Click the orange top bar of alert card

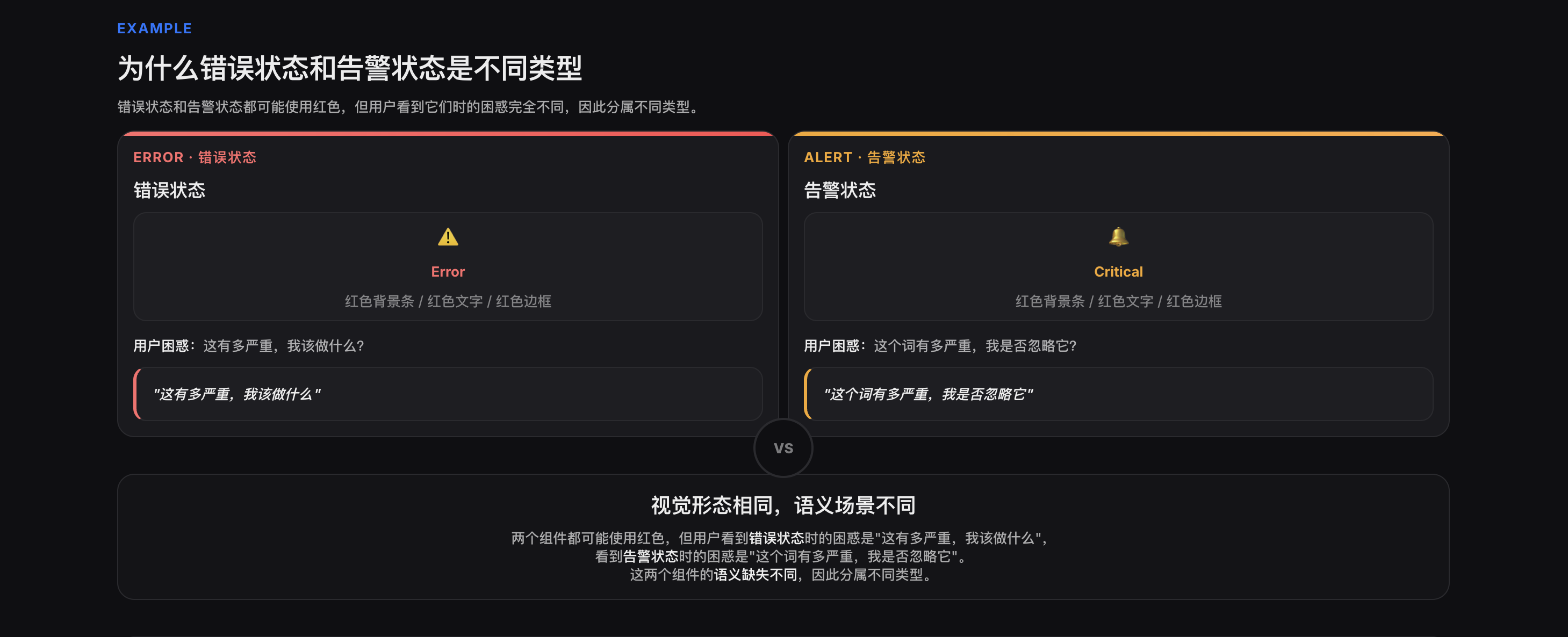1118,133
